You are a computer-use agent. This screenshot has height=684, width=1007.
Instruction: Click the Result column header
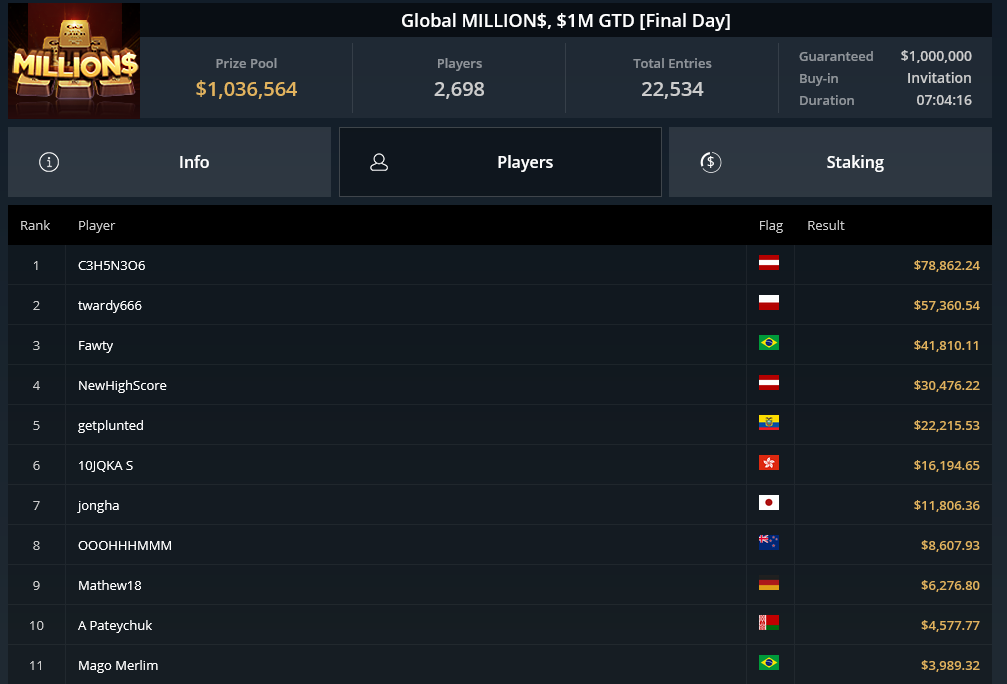[x=825, y=225]
